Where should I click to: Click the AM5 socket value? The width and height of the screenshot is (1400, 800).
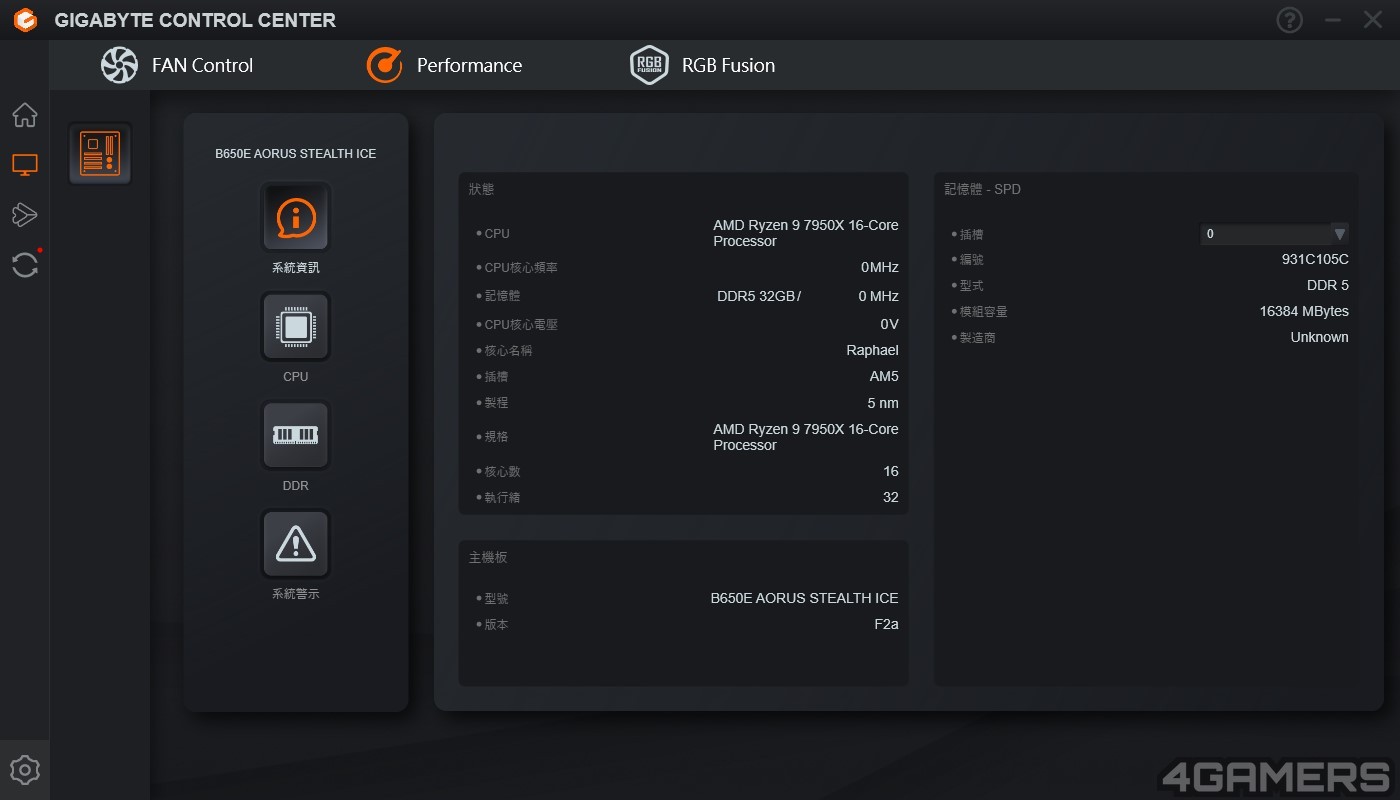(884, 376)
